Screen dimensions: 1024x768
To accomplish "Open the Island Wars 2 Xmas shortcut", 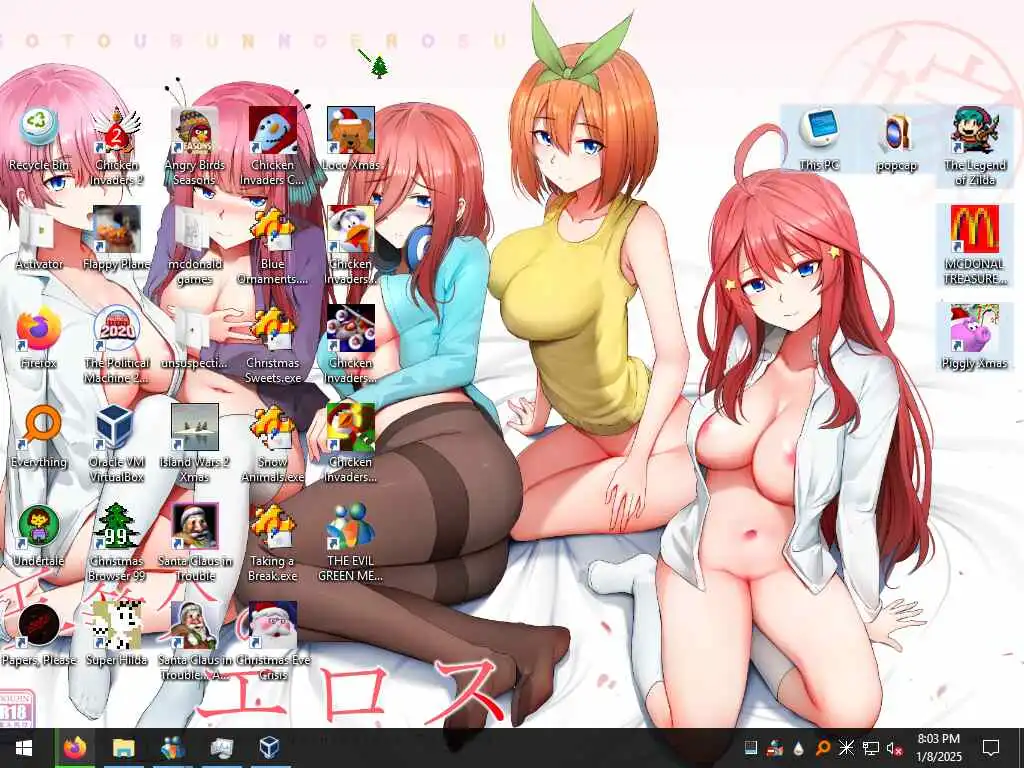I will point(194,443).
